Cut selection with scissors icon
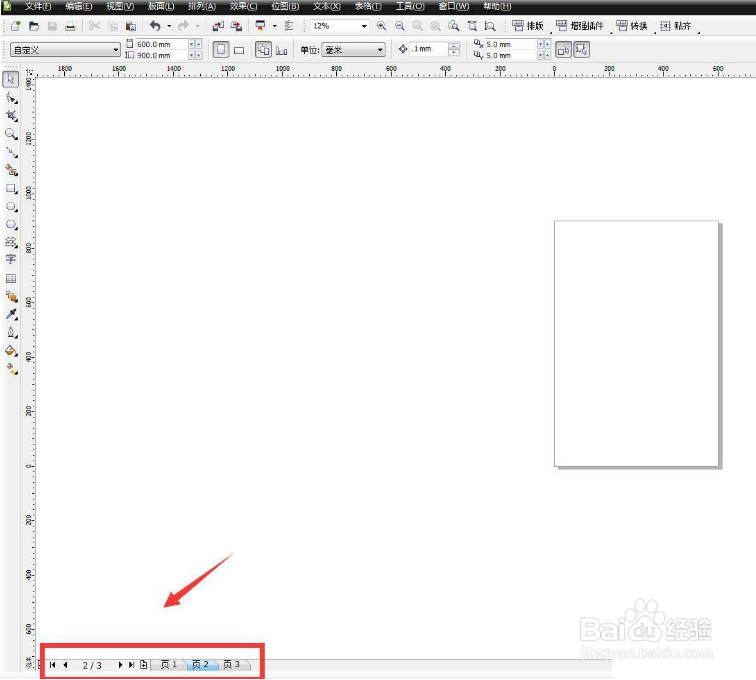Screen dimensions: 756x680 pyautogui.click(x=94, y=26)
